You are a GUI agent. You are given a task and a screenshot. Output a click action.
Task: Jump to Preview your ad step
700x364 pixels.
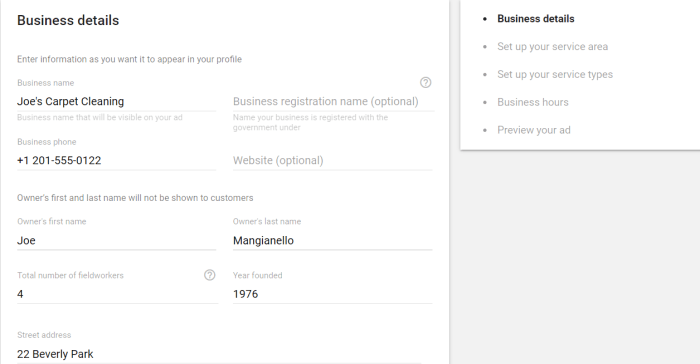coord(534,130)
